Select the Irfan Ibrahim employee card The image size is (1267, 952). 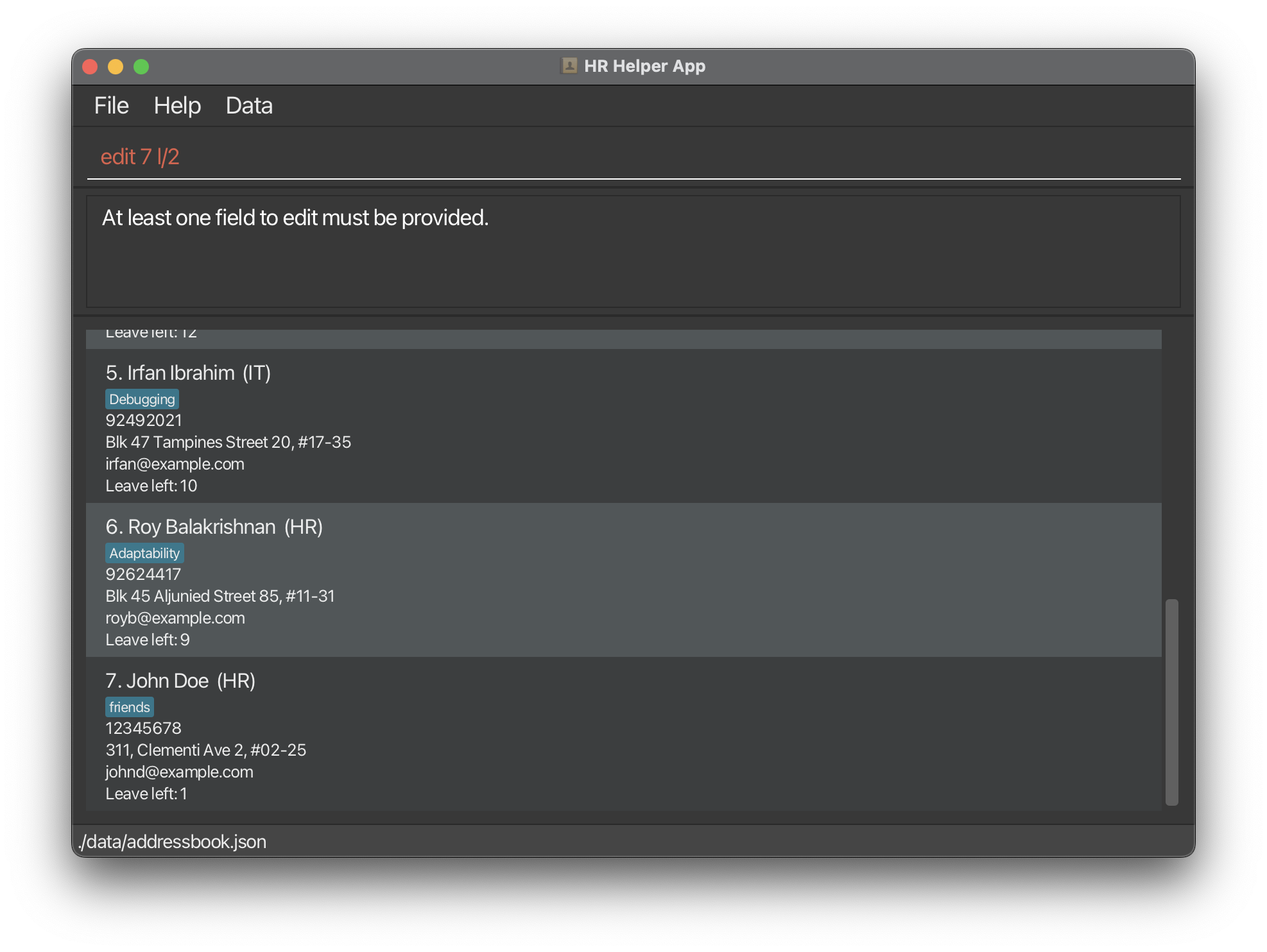[623, 426]
